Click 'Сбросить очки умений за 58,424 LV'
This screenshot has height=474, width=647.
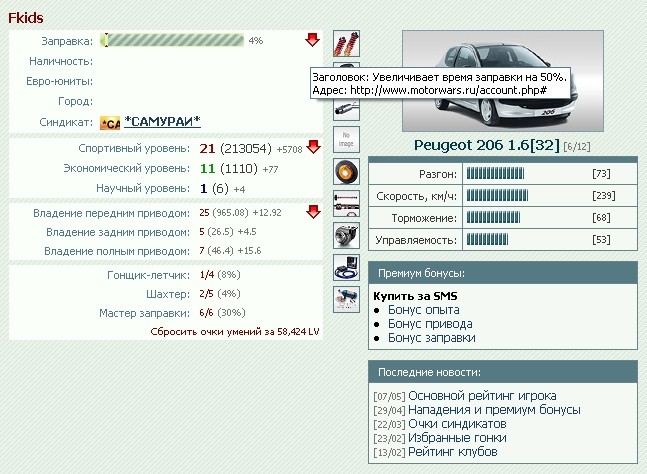(235, 332)
